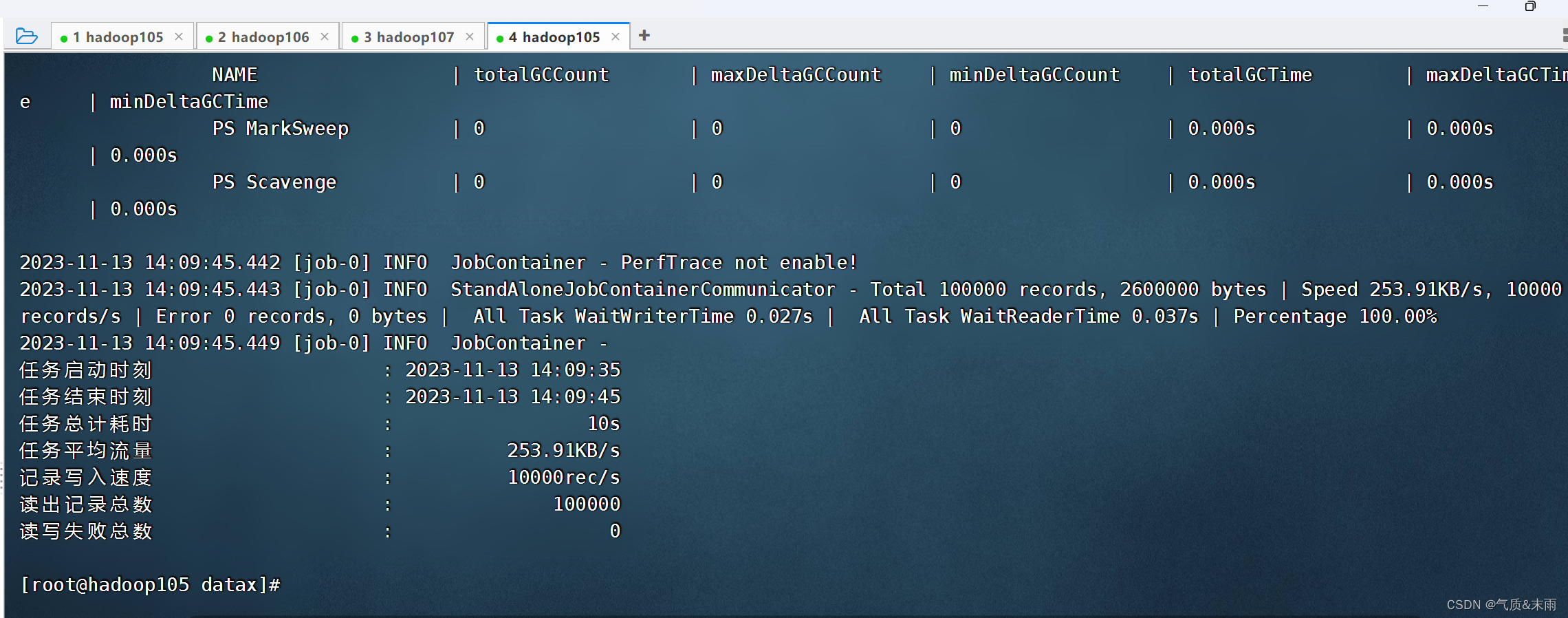Click the minDeltaGCCount header text

pyautogui.click(x=1035, y=74)
